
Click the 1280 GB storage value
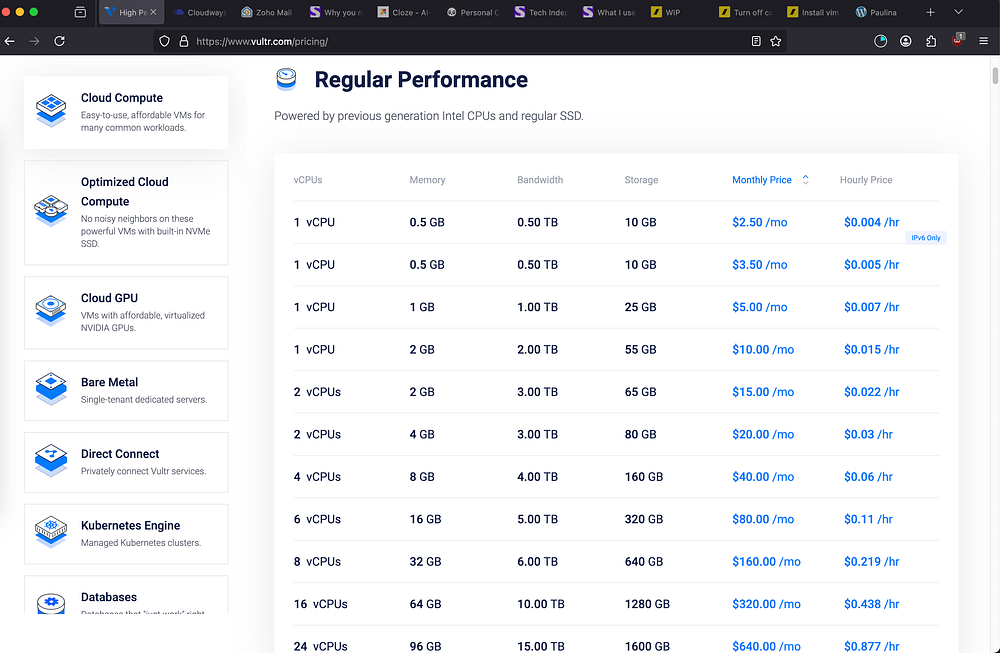coord(647,604)
